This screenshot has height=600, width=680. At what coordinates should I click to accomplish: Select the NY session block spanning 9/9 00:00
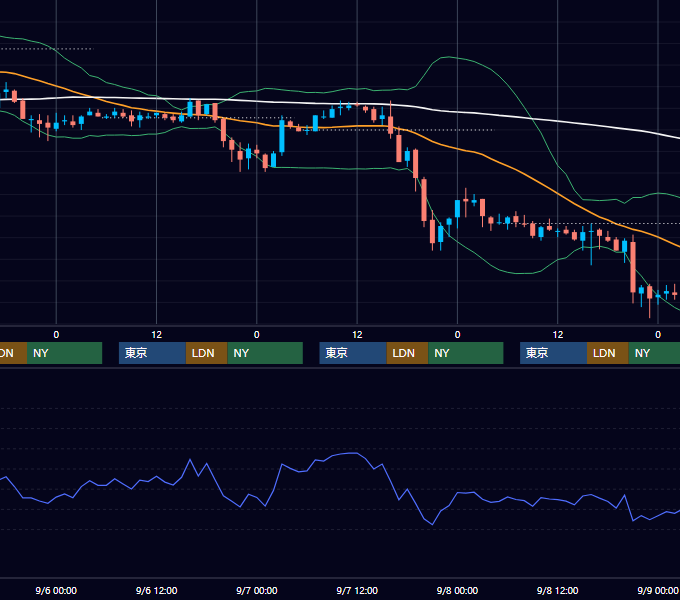[x=654, y=353]
